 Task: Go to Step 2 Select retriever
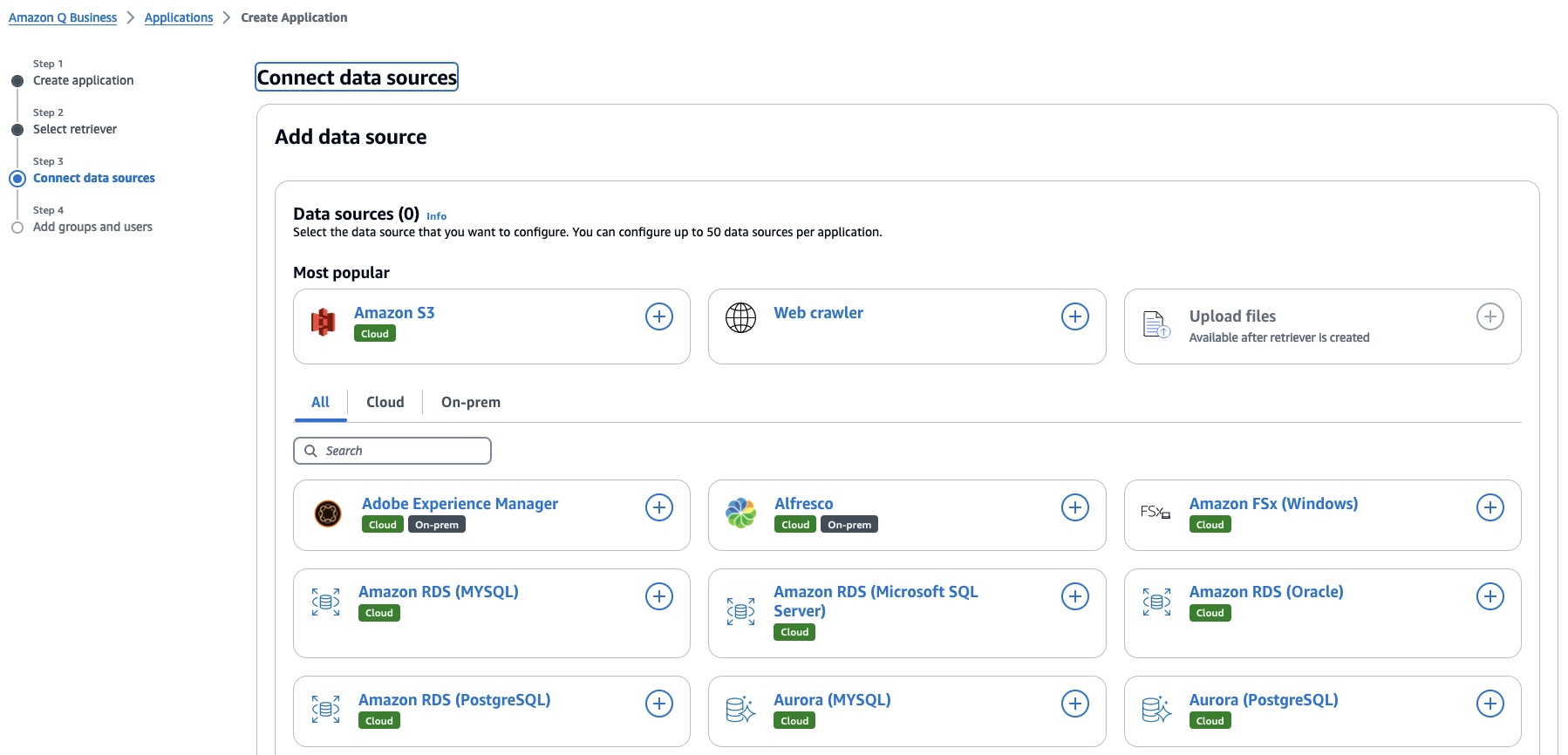(x=75, y=129)
